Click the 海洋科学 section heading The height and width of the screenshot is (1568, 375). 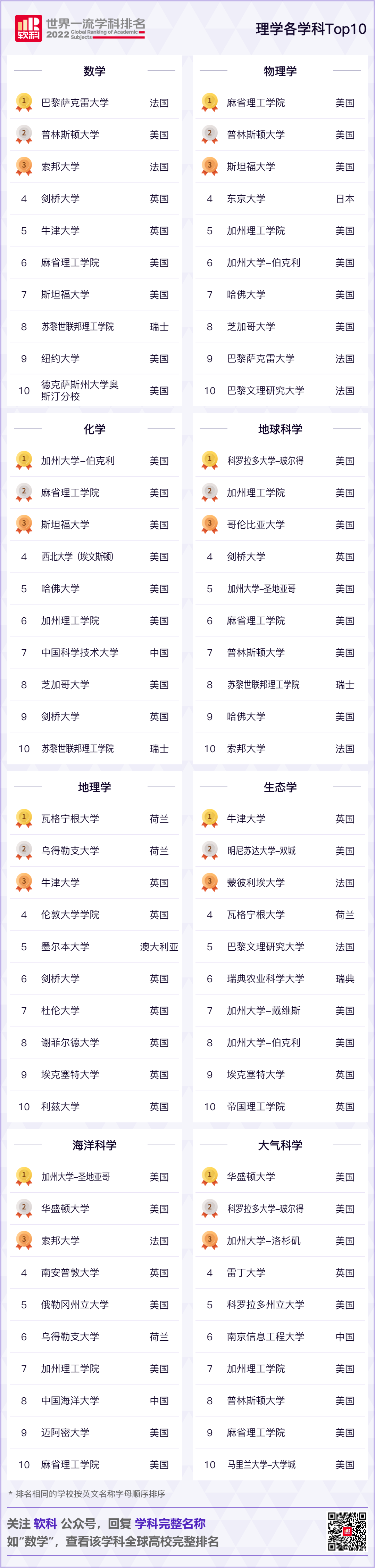tap(94, 1145)
